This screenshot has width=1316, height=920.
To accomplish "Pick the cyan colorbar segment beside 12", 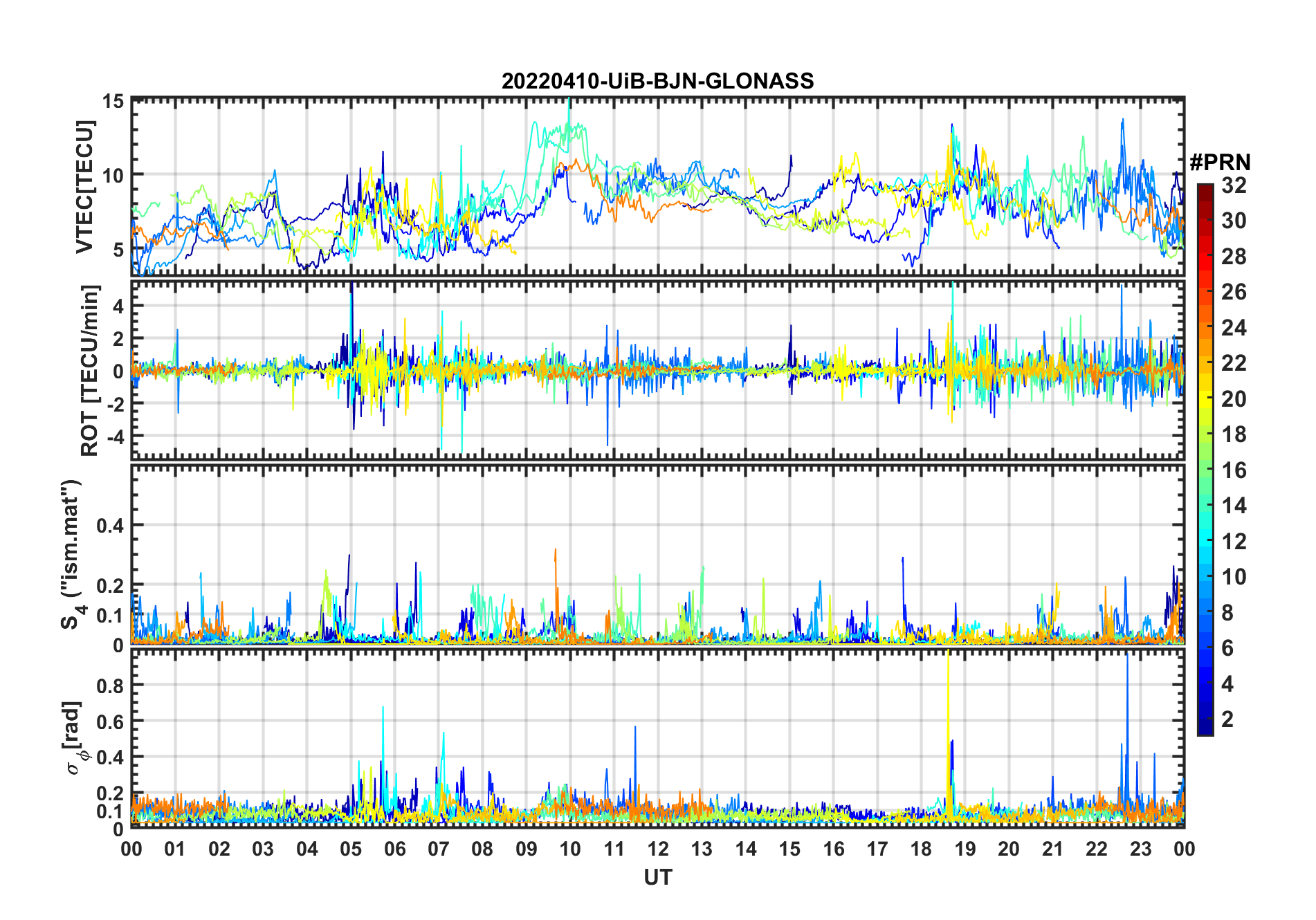I will click(1205, 541).
